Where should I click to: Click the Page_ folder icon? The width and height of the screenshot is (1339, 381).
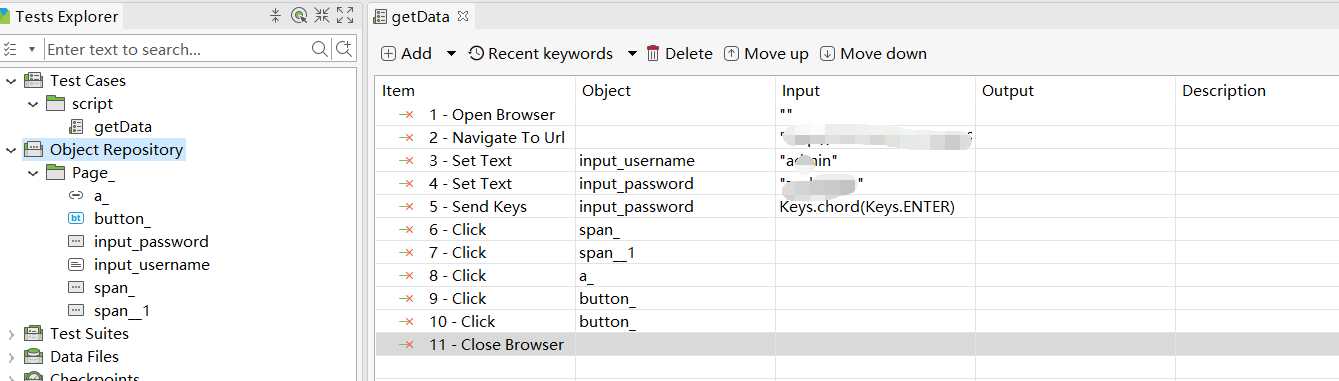pos(55,172)
